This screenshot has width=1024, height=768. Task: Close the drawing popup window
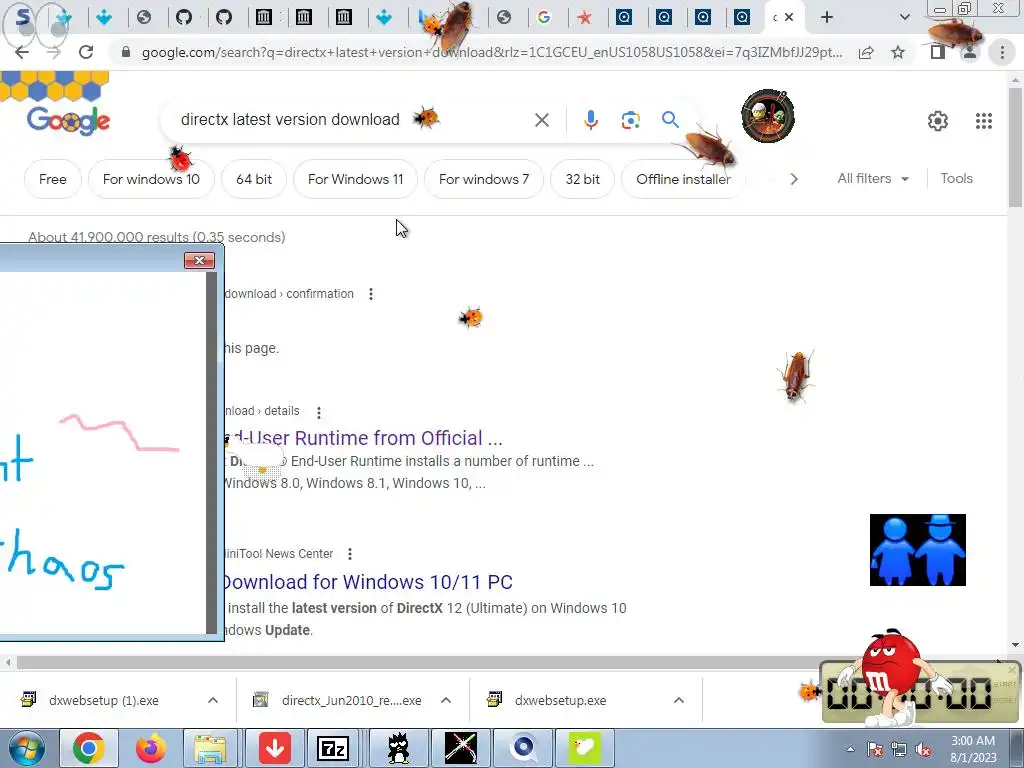(x=199, y=261)
